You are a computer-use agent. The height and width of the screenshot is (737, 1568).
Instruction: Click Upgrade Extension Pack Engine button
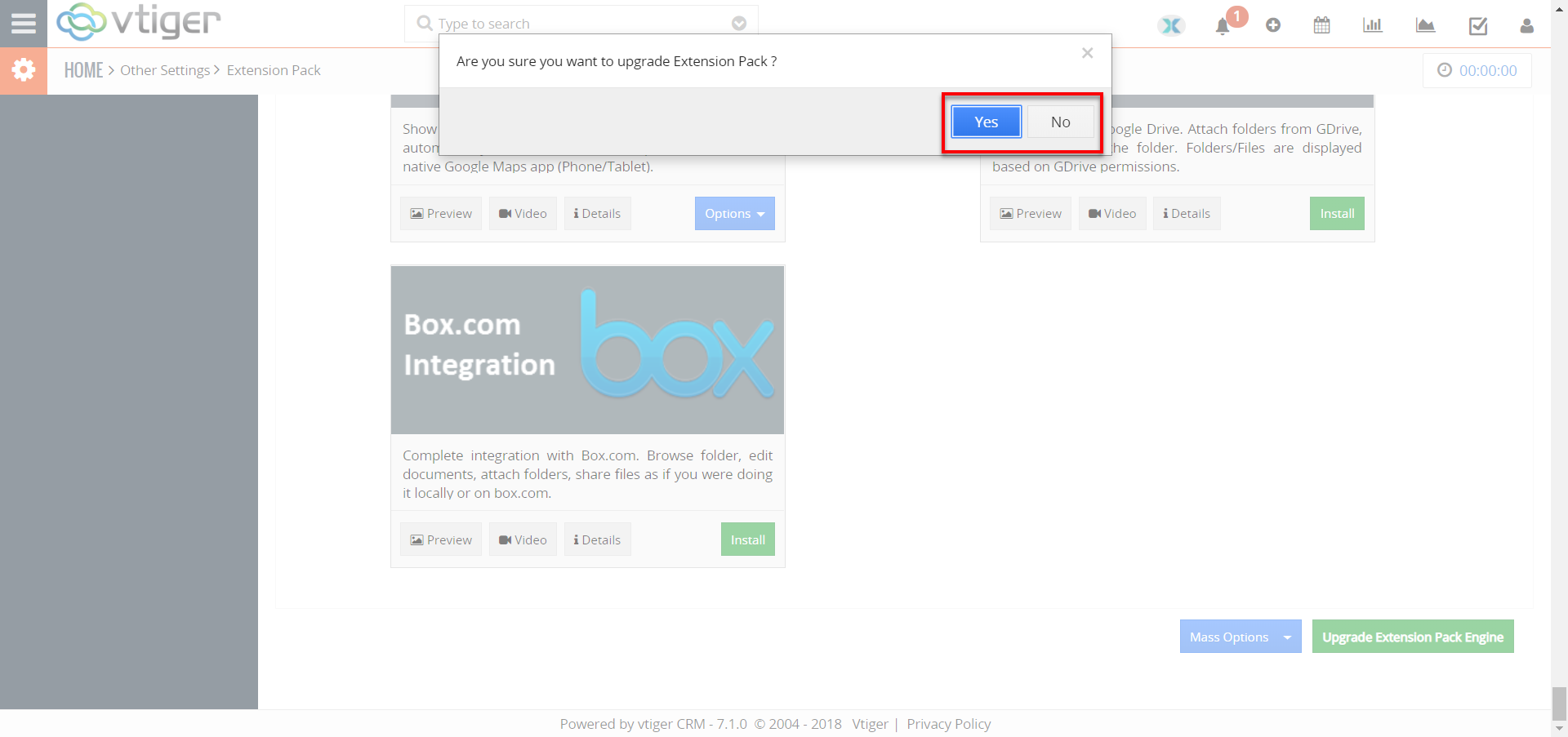(1413, 637)
